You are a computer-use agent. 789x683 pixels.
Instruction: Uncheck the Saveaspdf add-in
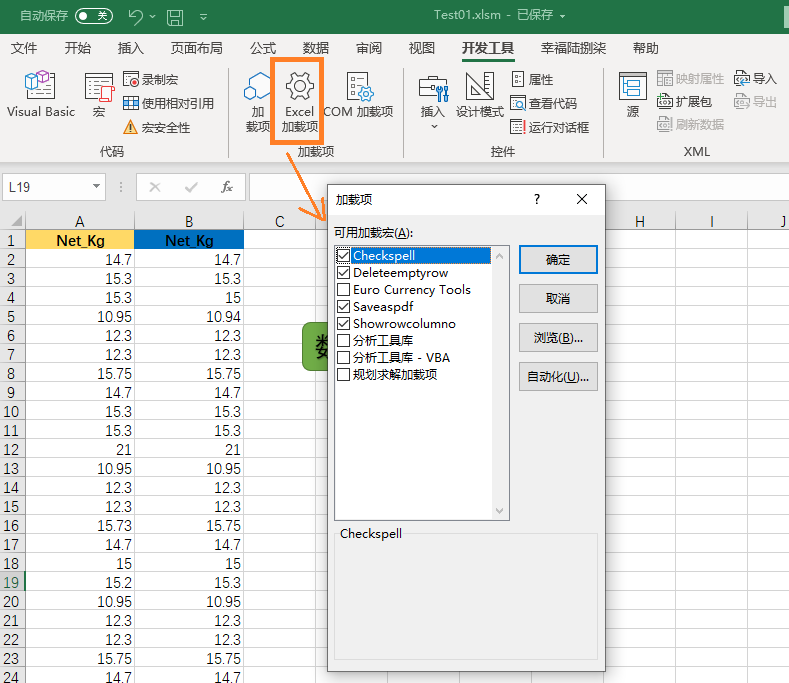(x=344, y=307)
